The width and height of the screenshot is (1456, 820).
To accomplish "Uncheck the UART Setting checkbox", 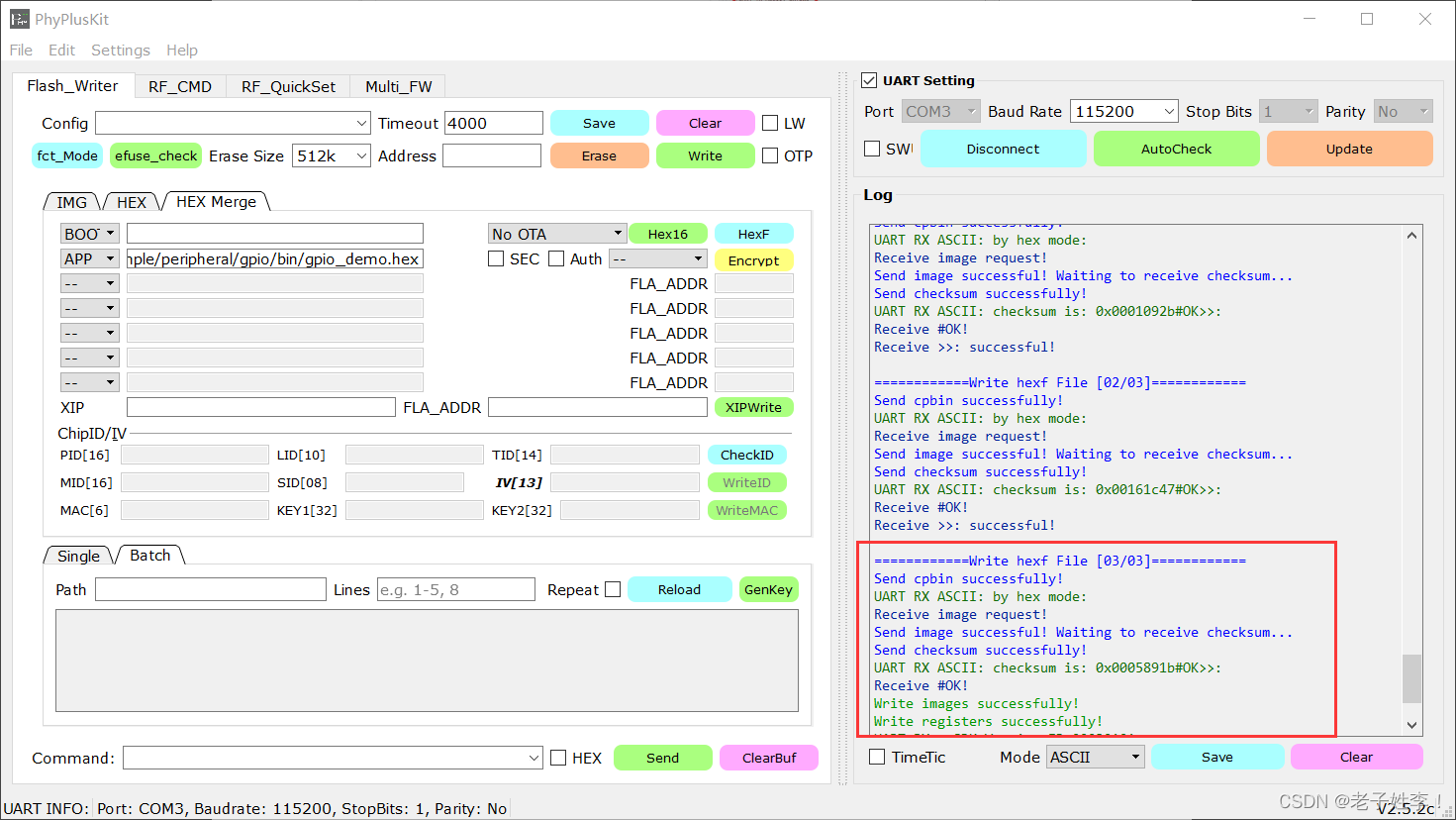I will click(869, 80).
